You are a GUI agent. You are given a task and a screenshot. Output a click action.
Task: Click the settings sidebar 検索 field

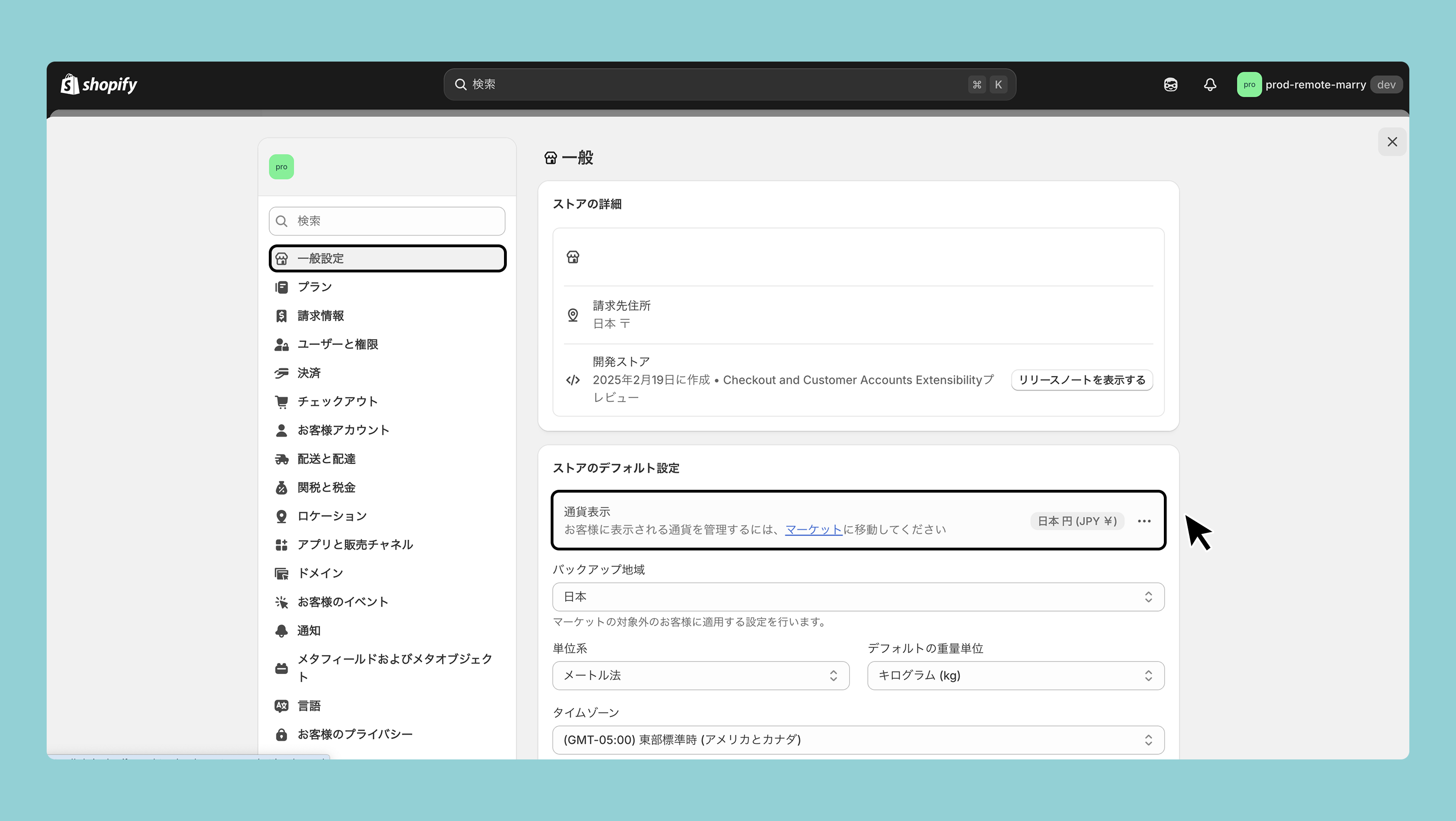[x=387, y=221]
